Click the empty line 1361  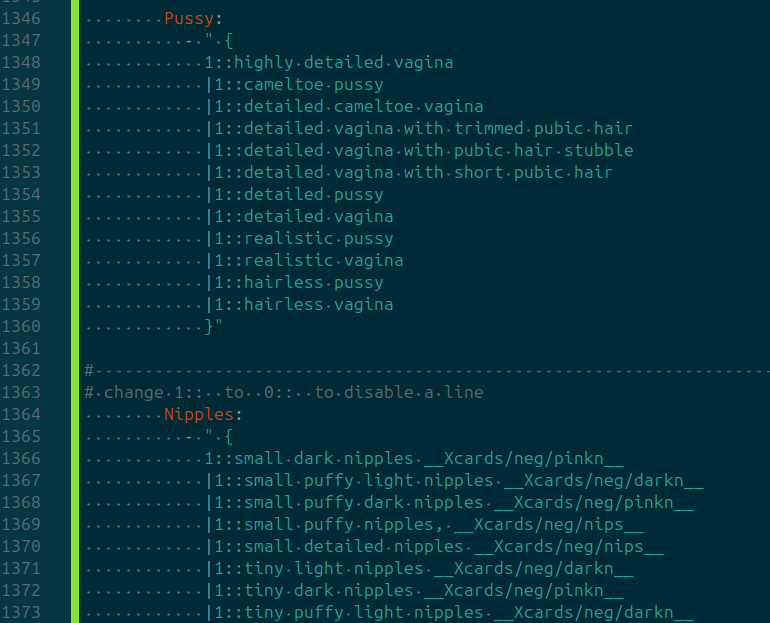[300, 348]
